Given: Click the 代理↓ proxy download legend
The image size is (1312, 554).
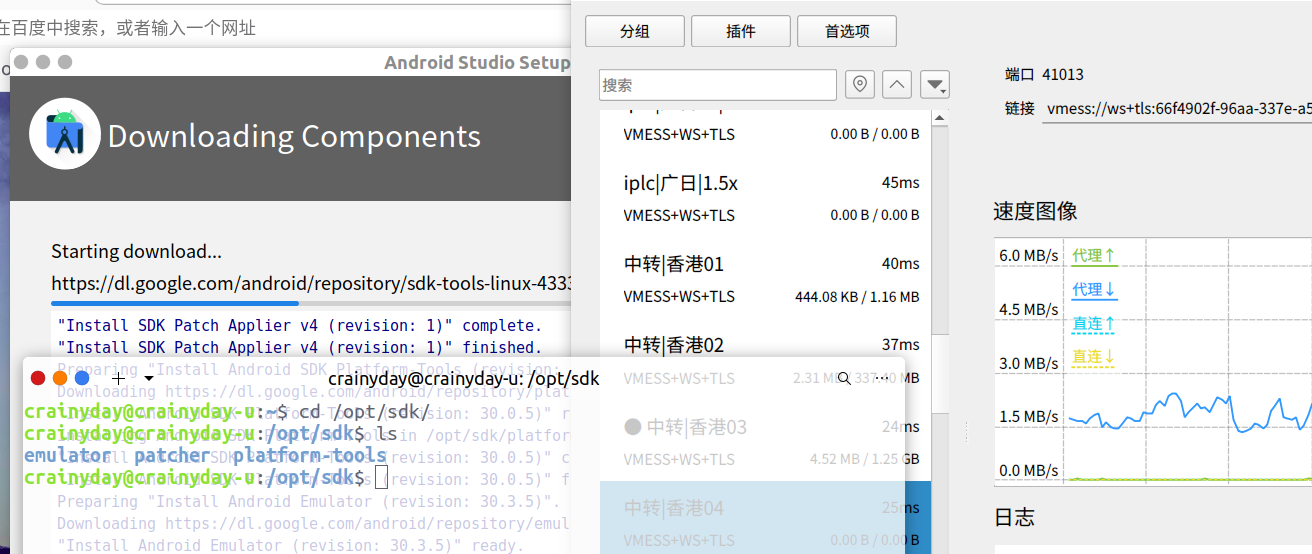Looking at the screenshot, I should point(1094,289).
